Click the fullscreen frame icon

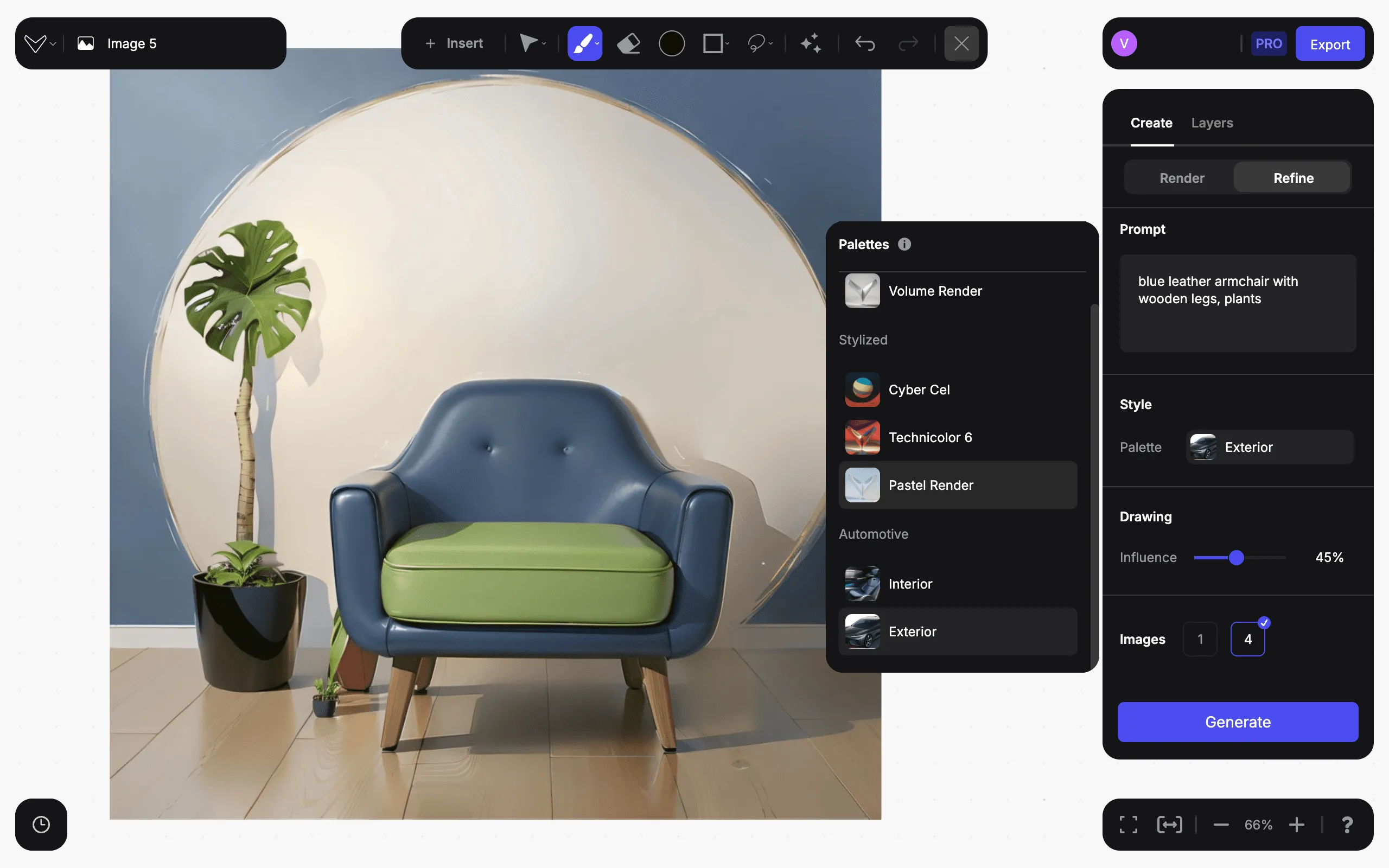1129,825
